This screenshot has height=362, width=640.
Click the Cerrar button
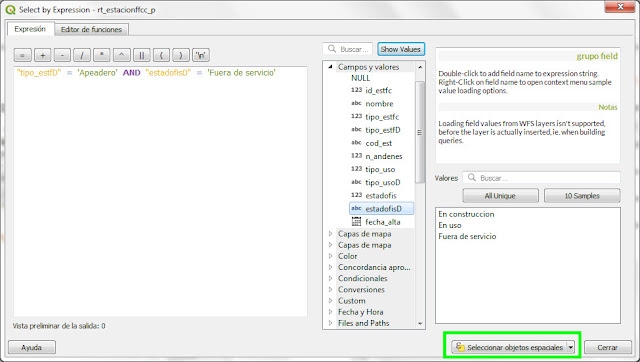pyautogui.click(x=607, y=347)
